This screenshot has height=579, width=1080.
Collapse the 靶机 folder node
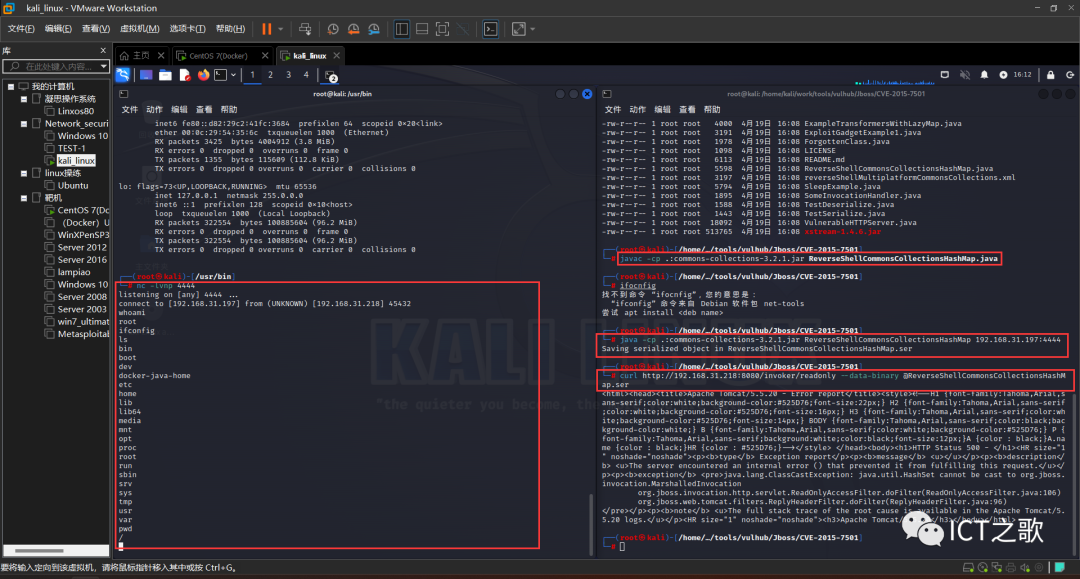coord(24,198)
